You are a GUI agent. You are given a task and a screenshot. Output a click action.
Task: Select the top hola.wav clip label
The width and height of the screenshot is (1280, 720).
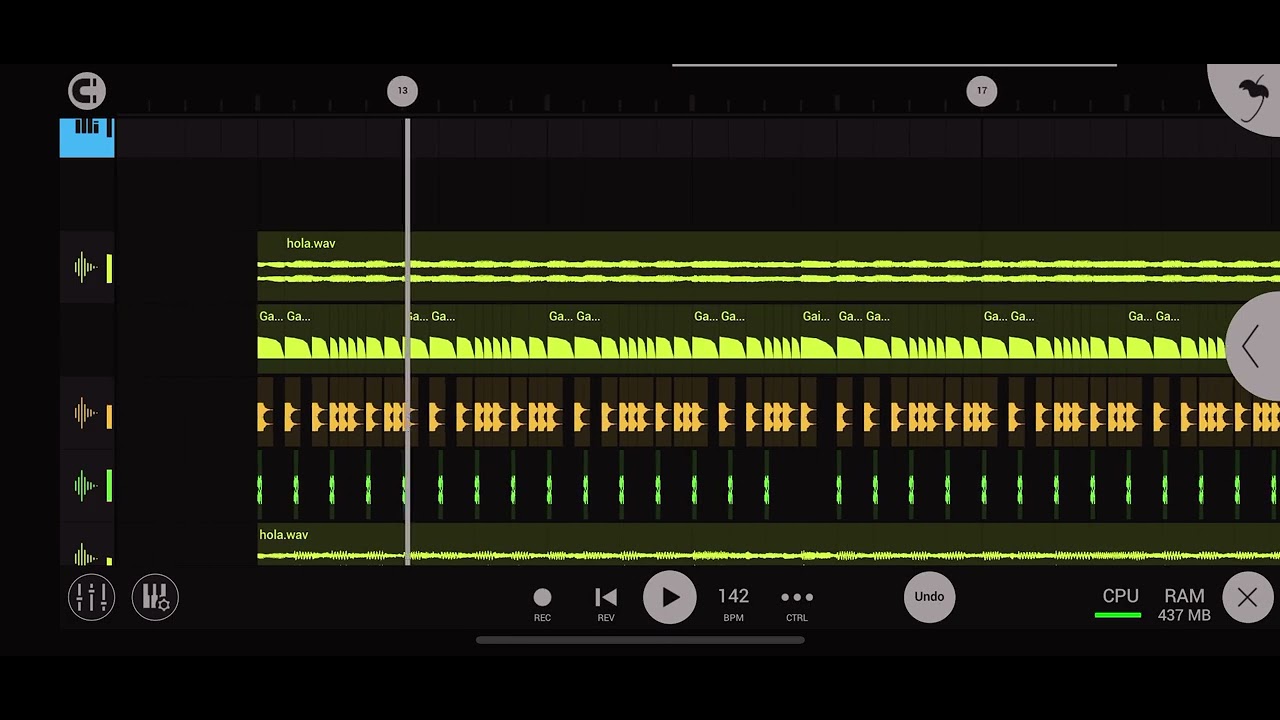(x=311, y=243)
